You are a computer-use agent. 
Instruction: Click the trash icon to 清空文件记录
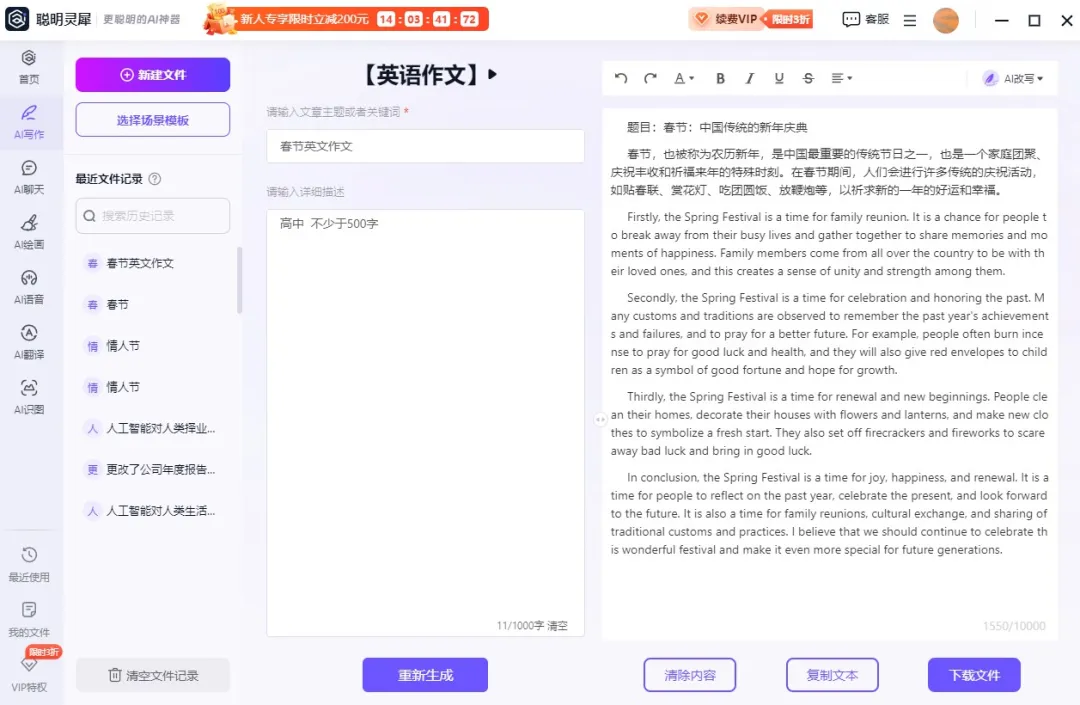click(115, 675)
